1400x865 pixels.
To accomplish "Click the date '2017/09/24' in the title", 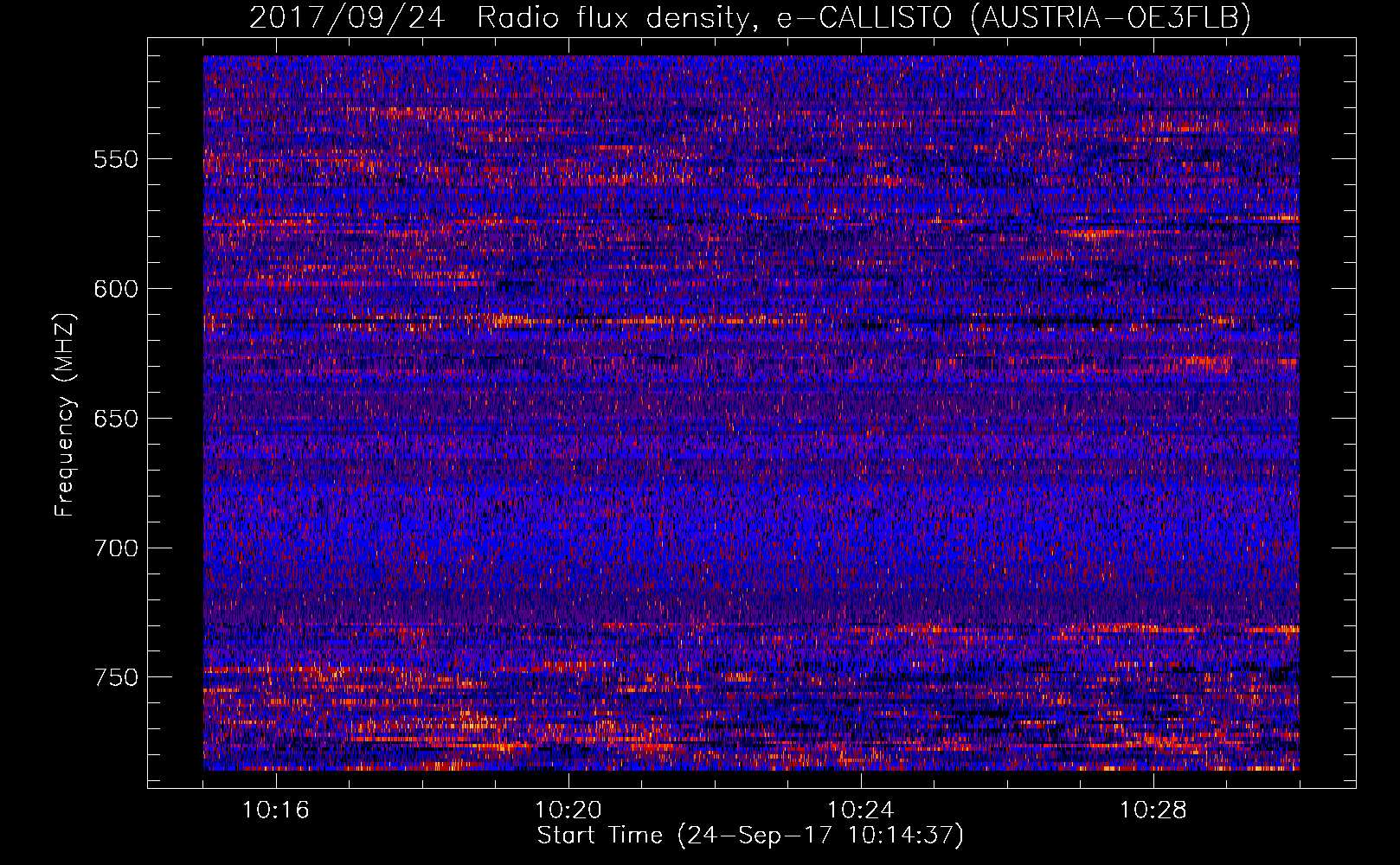I will 347,17.
